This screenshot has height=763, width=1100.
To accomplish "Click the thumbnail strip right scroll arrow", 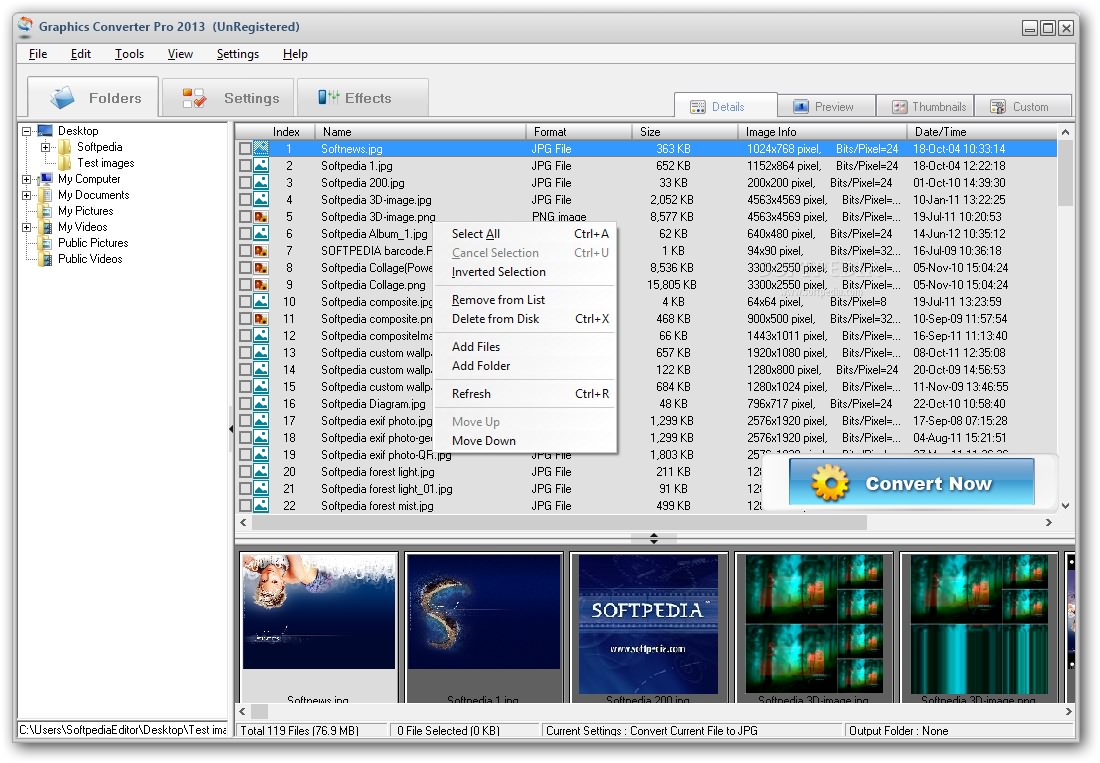I will tap(1068, 711).
